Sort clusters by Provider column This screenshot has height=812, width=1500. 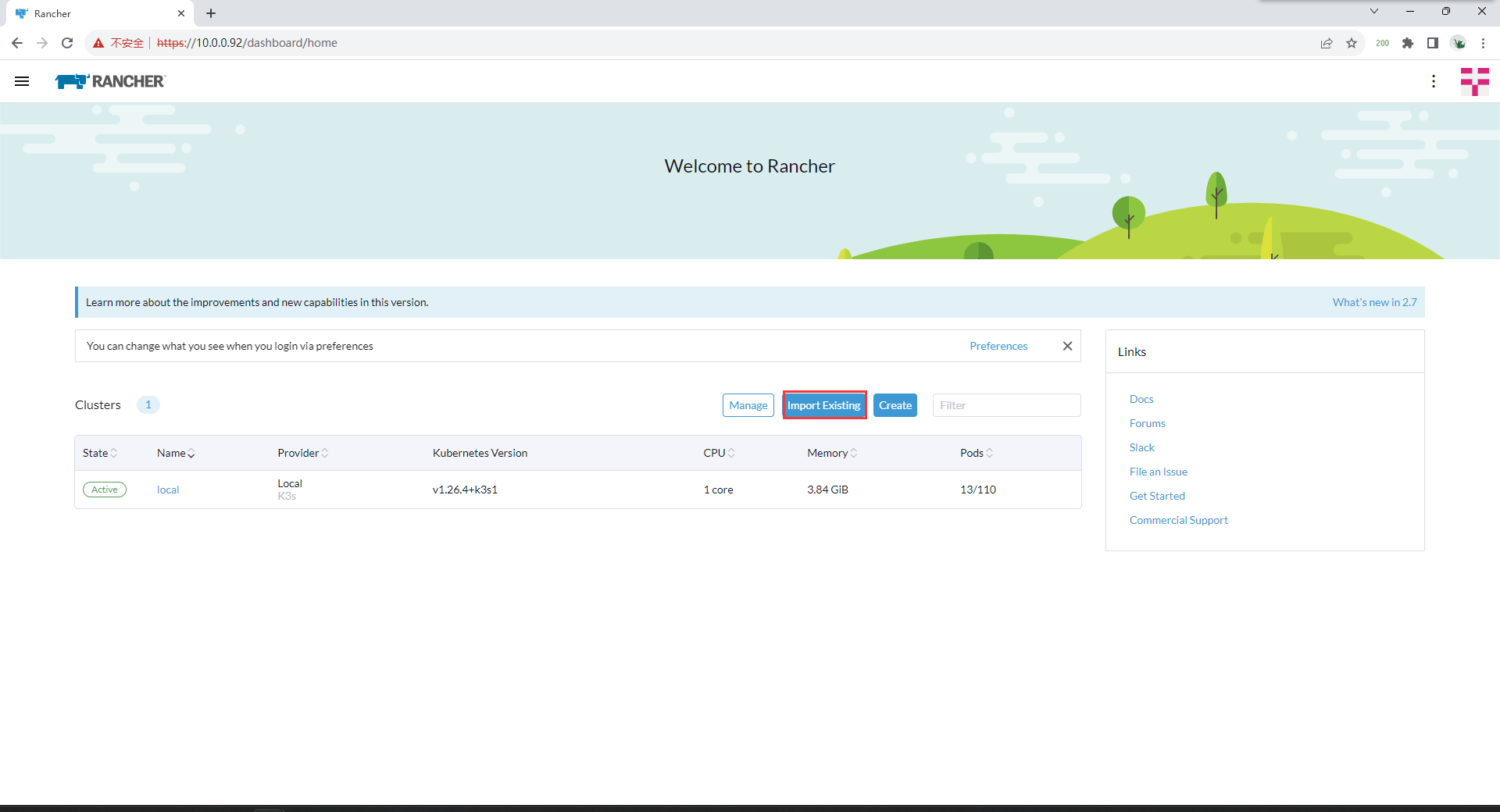tap(303, 453)
